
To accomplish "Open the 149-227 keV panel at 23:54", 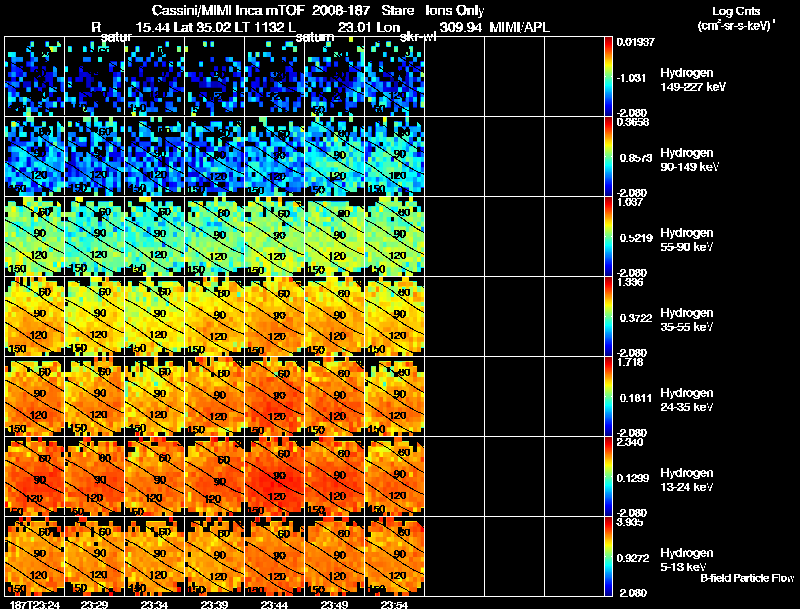I will 394,77.
